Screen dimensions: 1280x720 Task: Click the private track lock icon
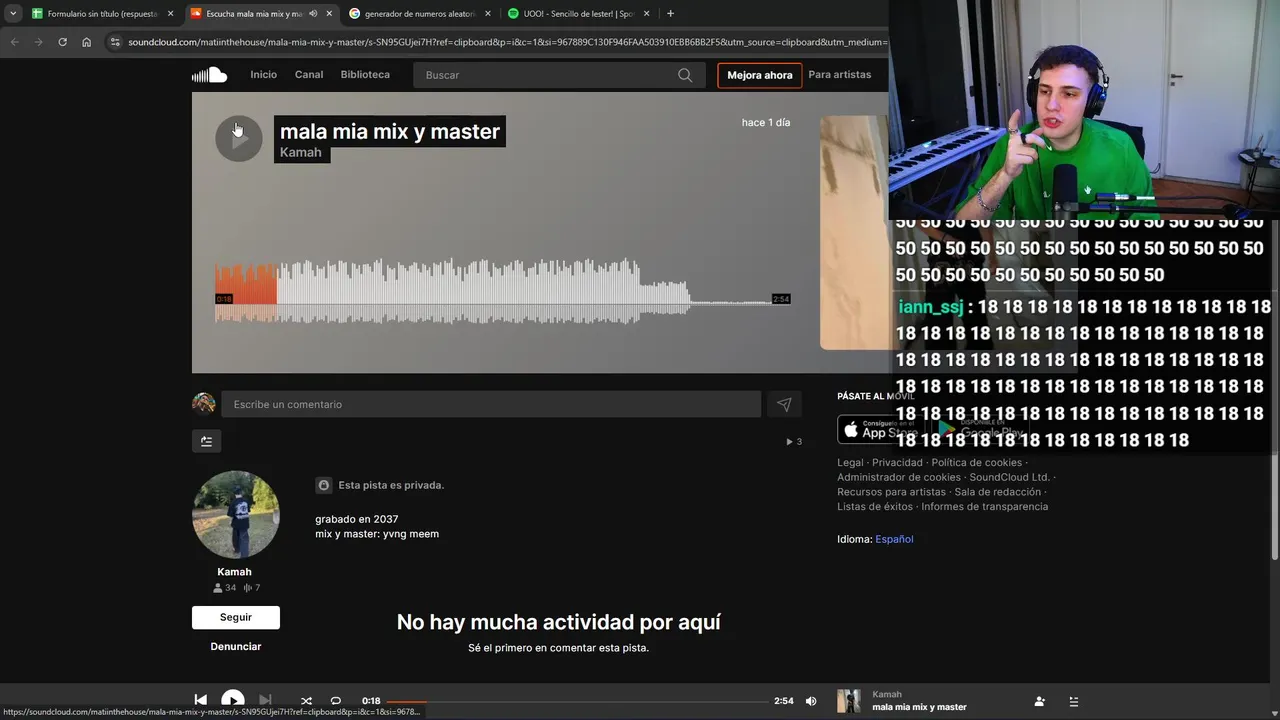(x=324, y=485)
